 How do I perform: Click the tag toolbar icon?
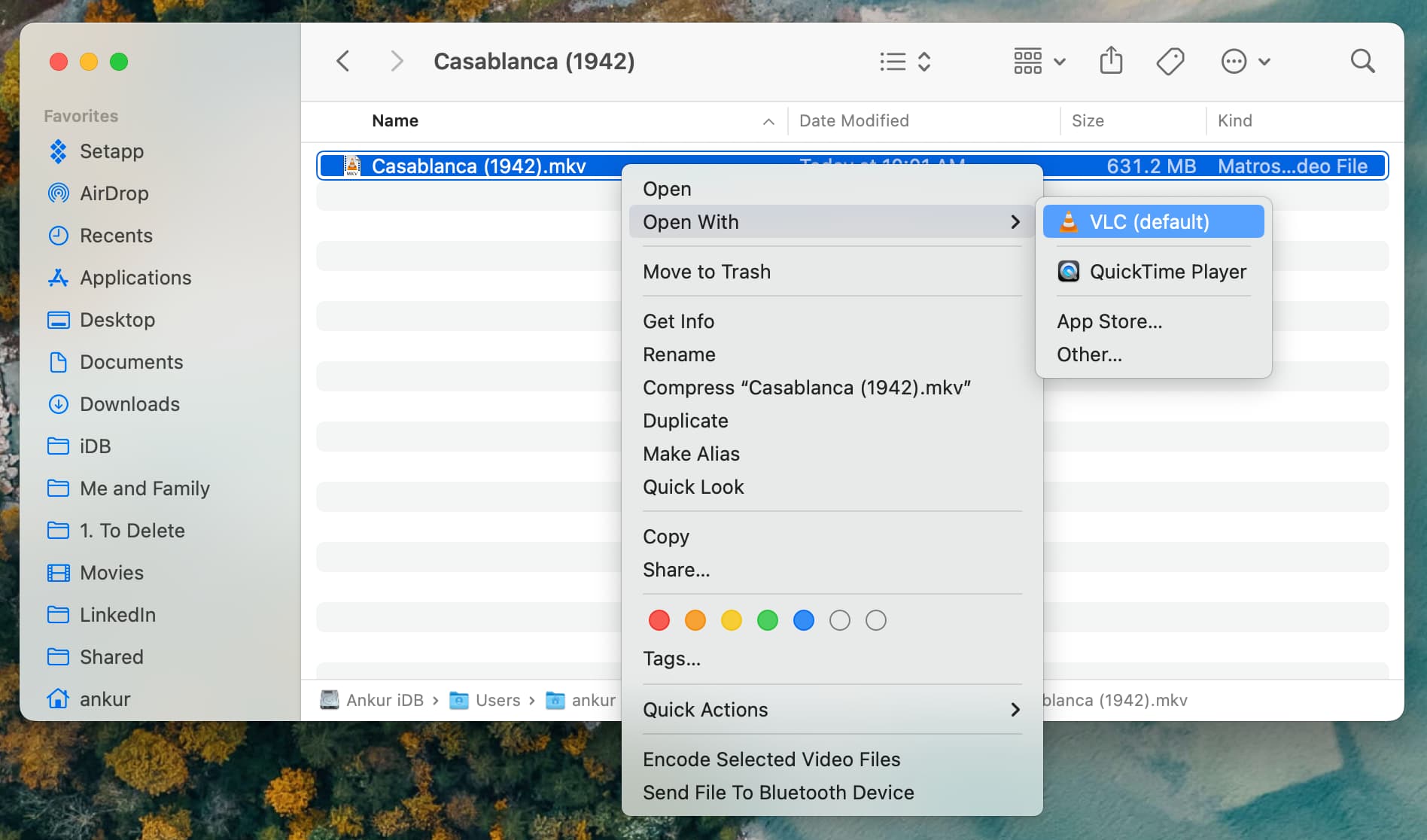(1170, 61)
